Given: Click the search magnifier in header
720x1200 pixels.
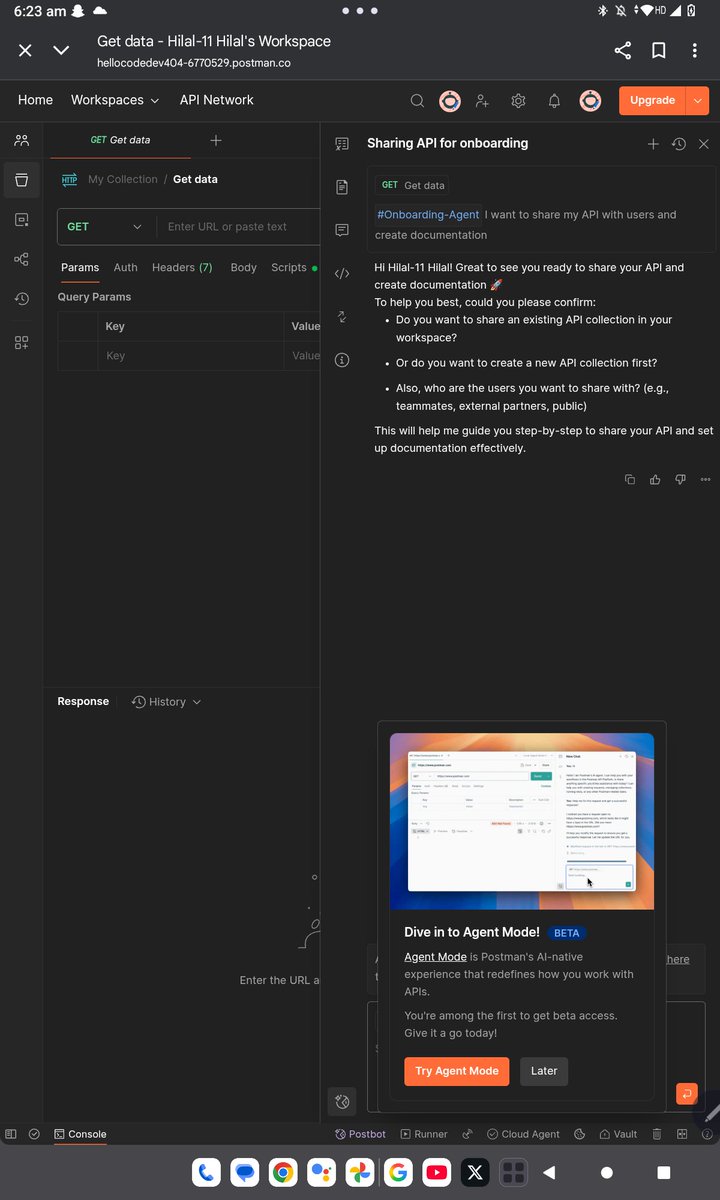Looking at the screenshot, I should 417,100.
